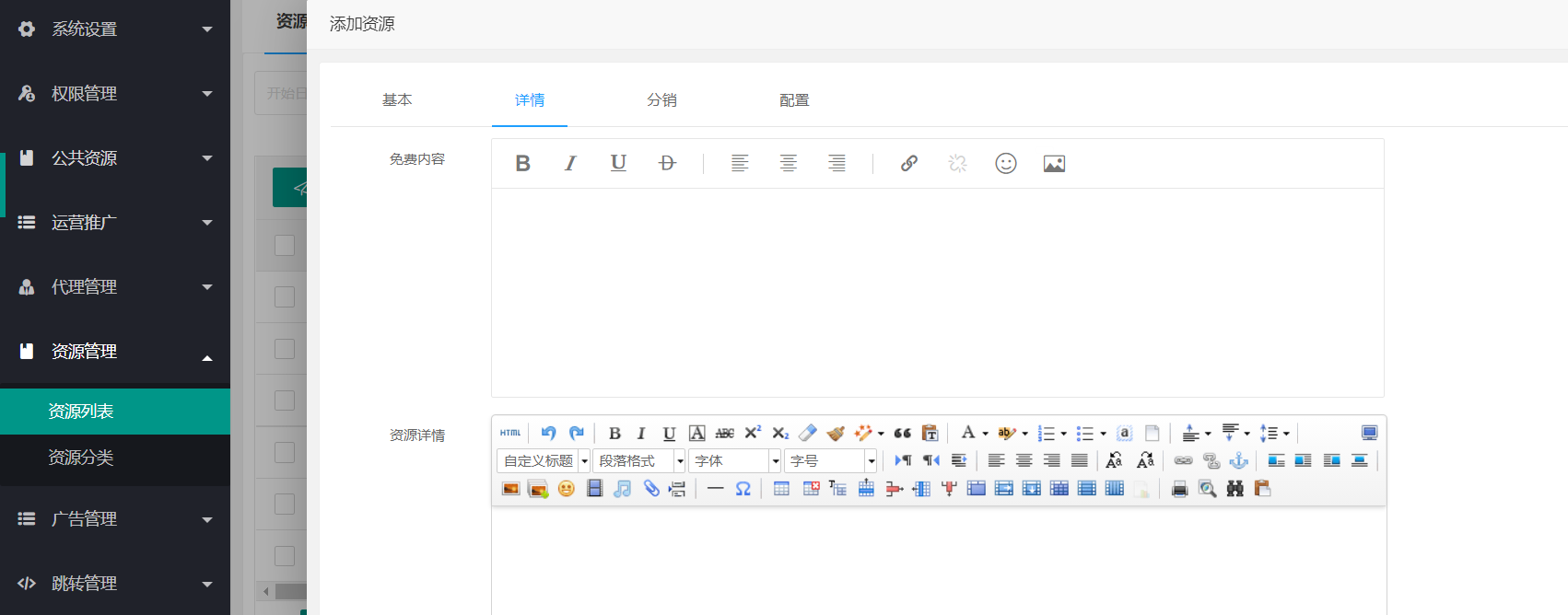Switch to the 配置 tab
Image resolution: width=1568 pixels, height=615 pixels.
pyautogui.click(x=794, y=99)
